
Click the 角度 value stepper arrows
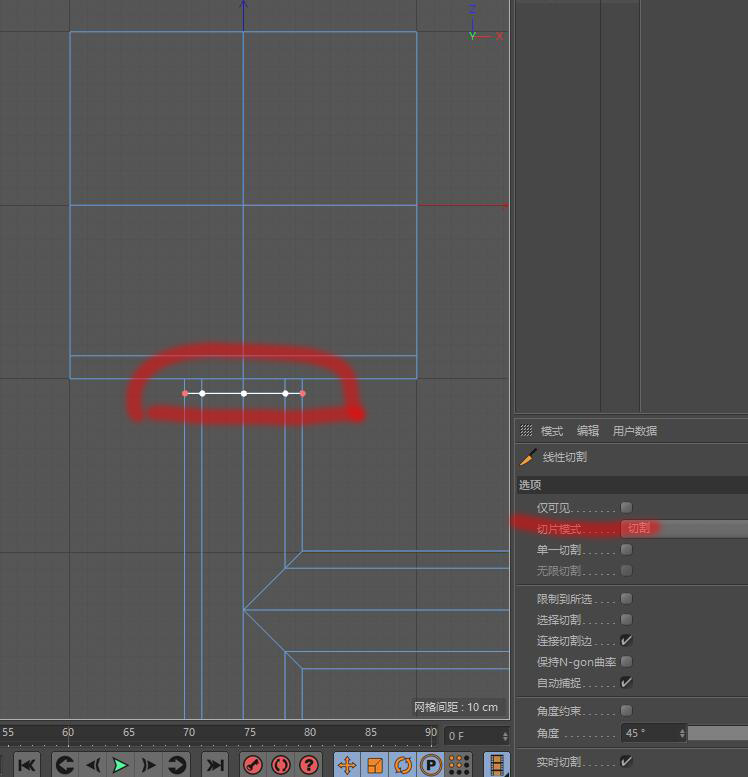(682, 733)
